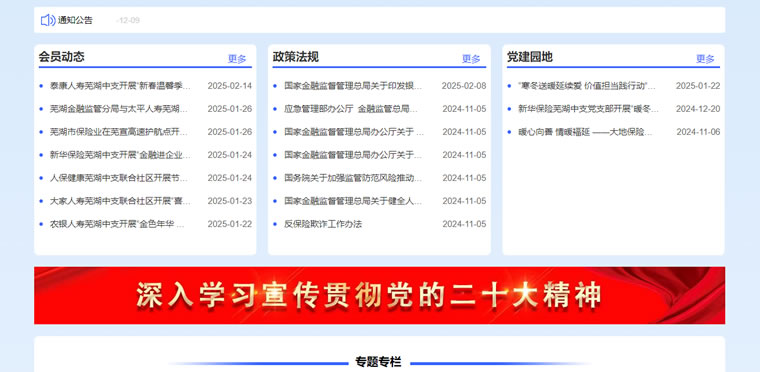
Task: Open 更多 link in 政策法规 section
Action: coord(471,59)
